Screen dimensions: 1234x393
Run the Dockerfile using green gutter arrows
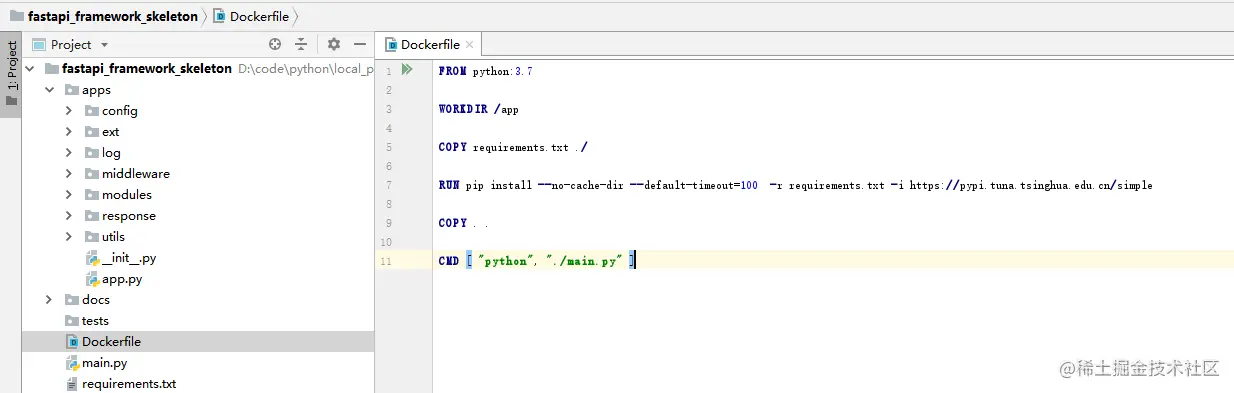[x=407, y=70]
